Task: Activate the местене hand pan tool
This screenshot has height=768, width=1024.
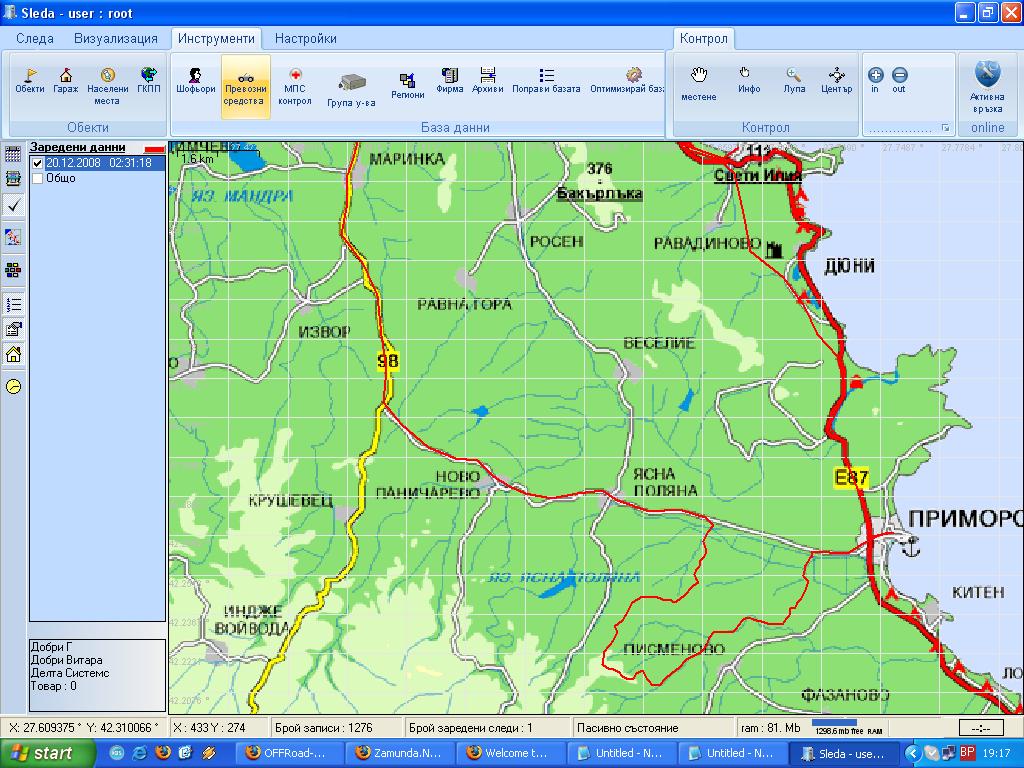Action: click(x=699, y=81)
